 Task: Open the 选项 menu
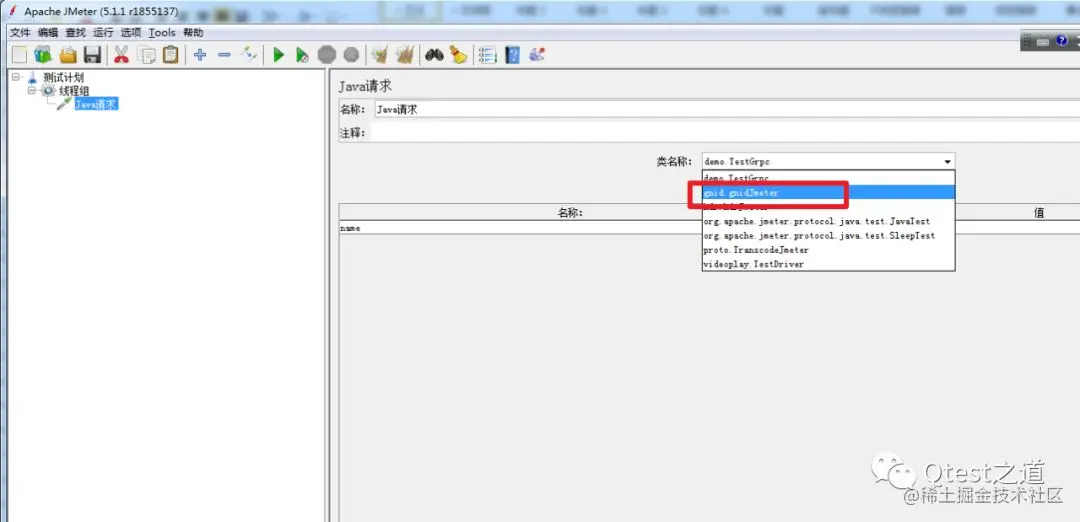tap(131, 32)
